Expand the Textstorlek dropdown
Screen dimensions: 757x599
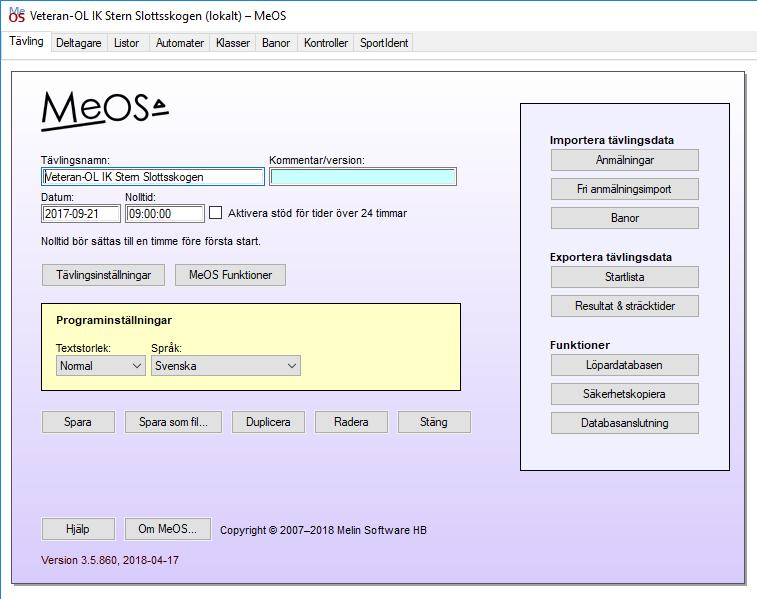[x=100, y=366]
